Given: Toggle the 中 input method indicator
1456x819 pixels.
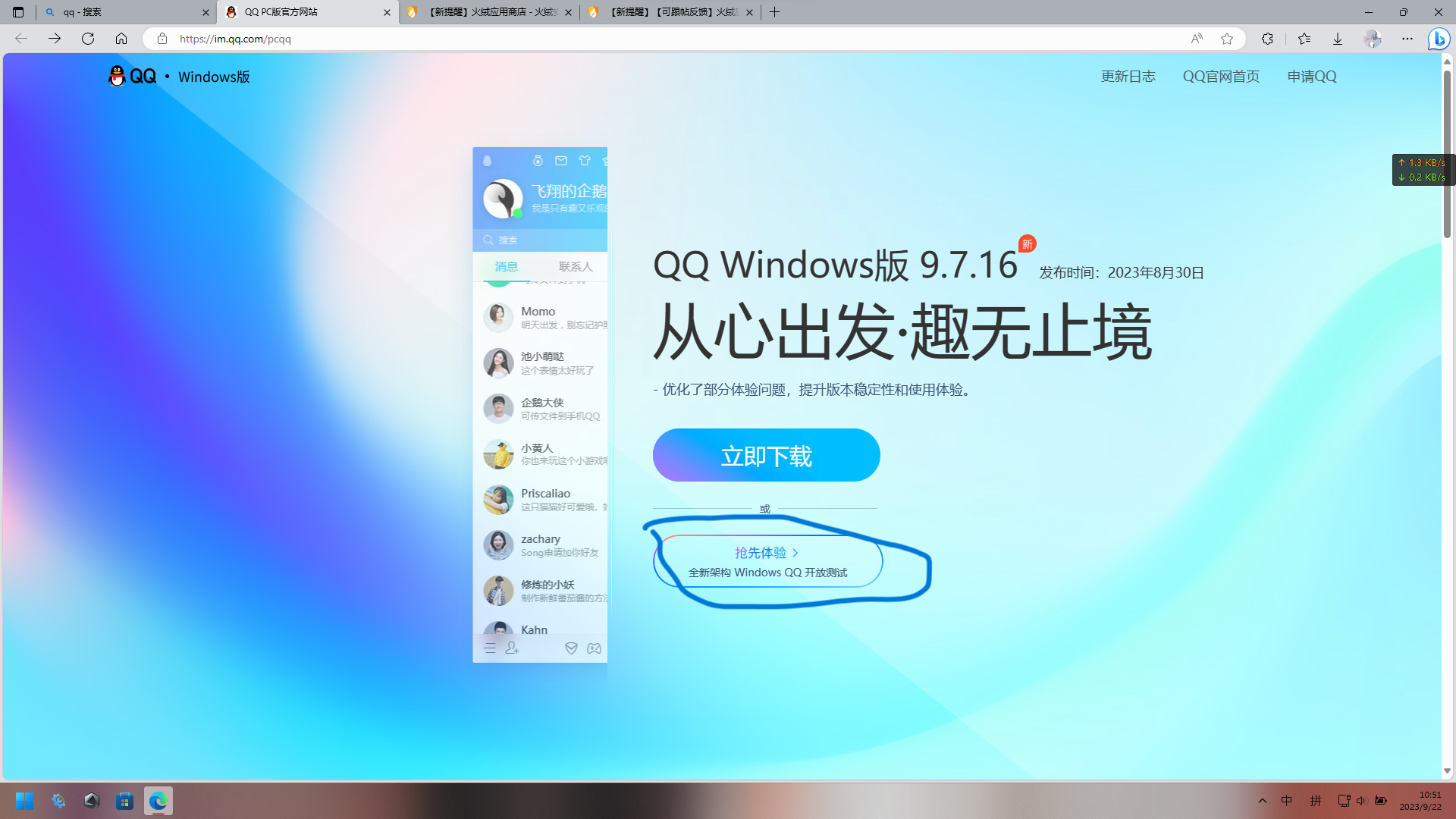Looking at the screenshot, I should [1287, 801].
